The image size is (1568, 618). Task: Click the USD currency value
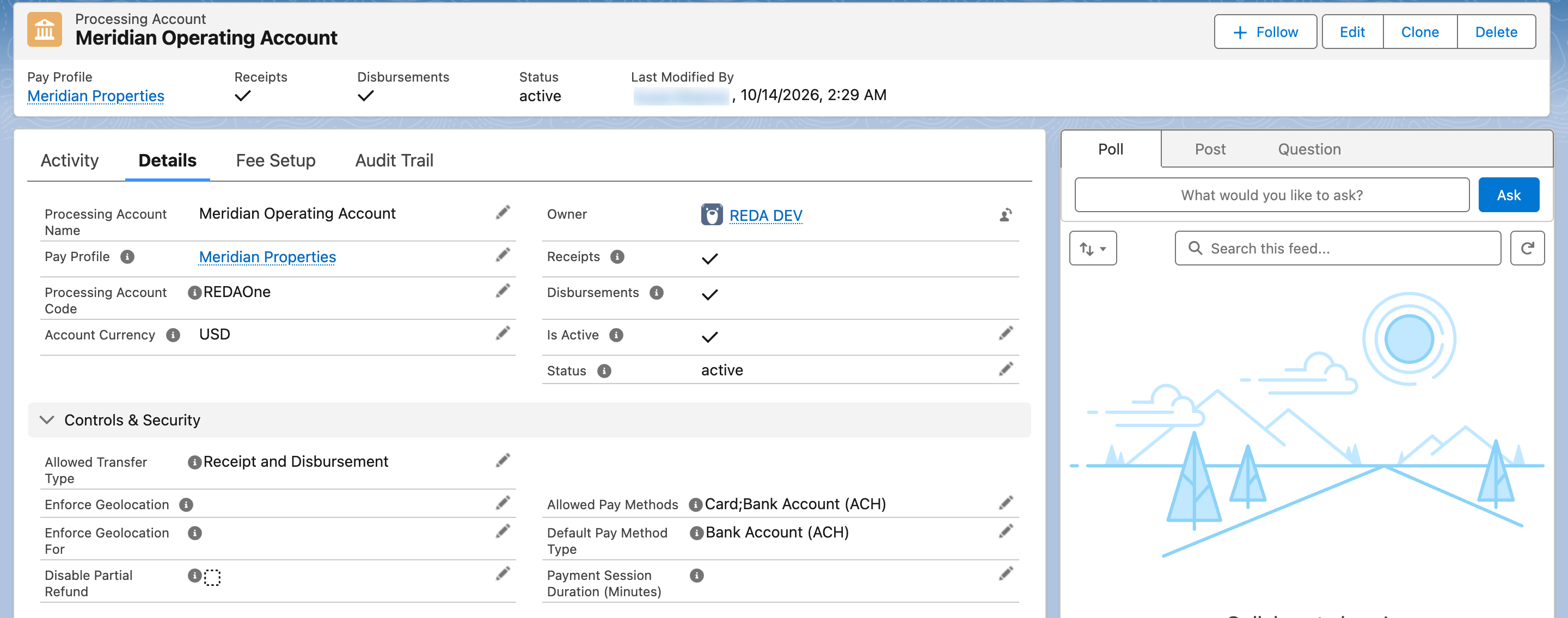[x=215, y=334]
